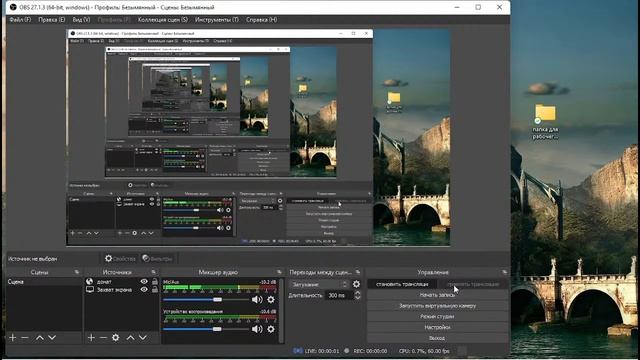Screen dimensions: 640x360
Task: Decrease transition duration with down stepper
Action: point(358,298)
